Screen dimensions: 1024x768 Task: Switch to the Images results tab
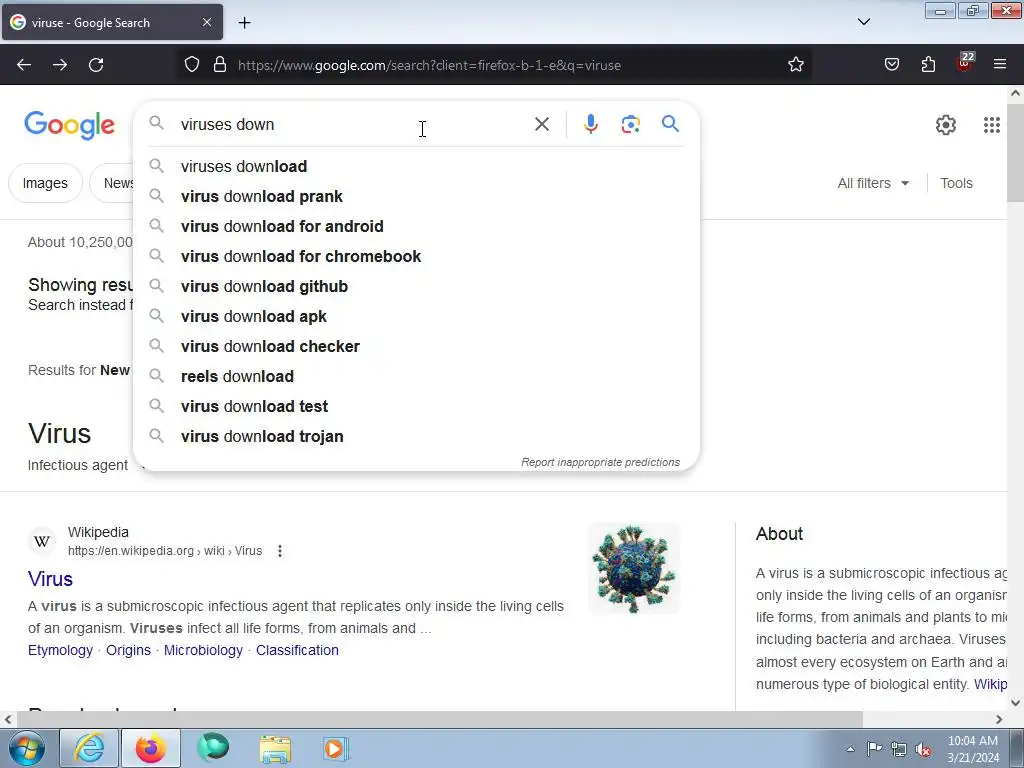tap(45, 184)
